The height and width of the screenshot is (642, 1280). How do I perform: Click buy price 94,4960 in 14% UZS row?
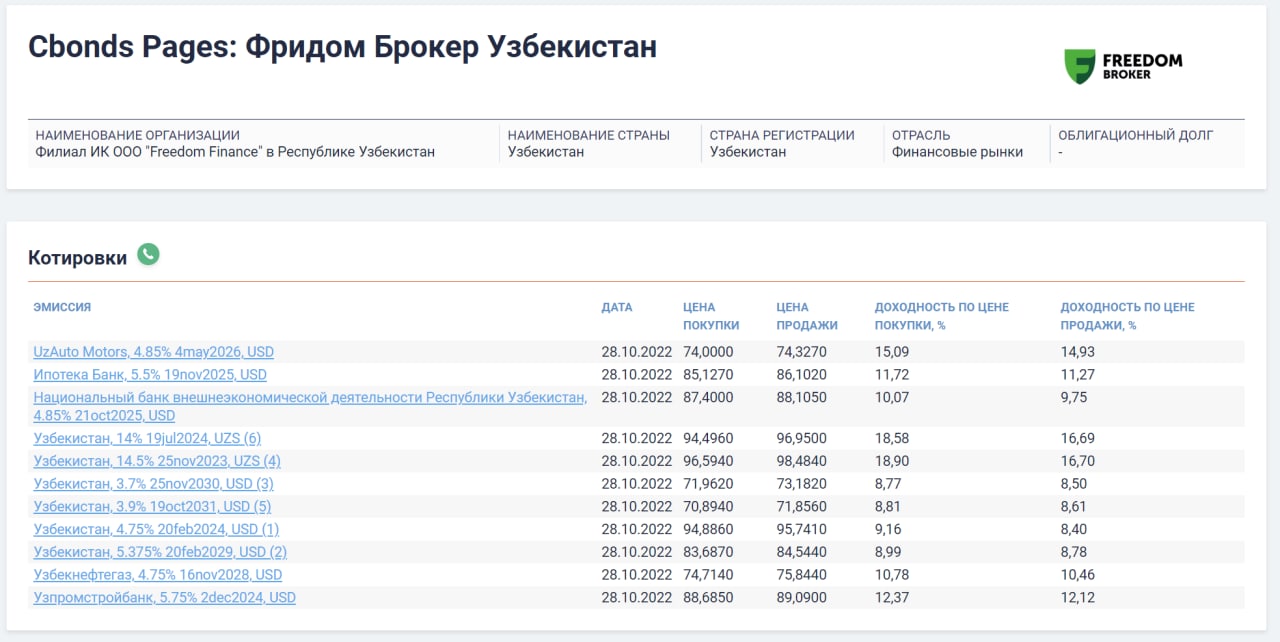pos(708,438)
